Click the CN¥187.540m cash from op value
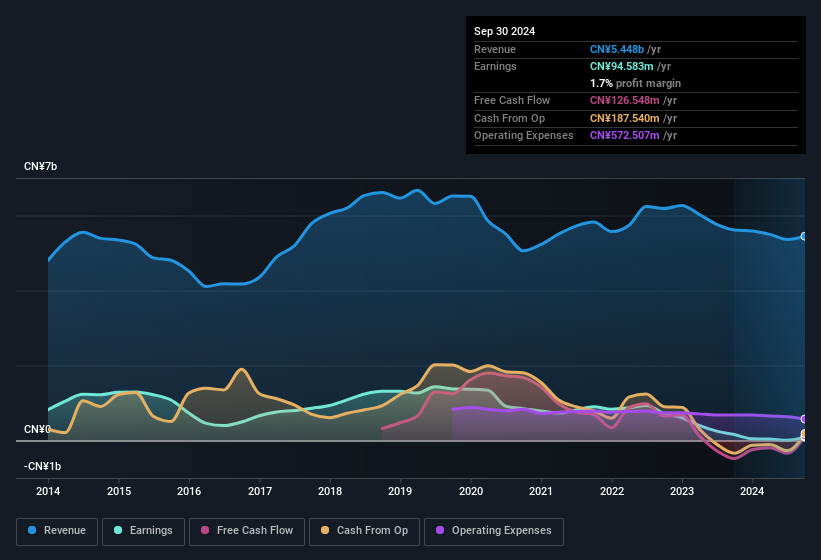Image resolution: width=821 pixels, height=560 pixels. pos(625,118)
